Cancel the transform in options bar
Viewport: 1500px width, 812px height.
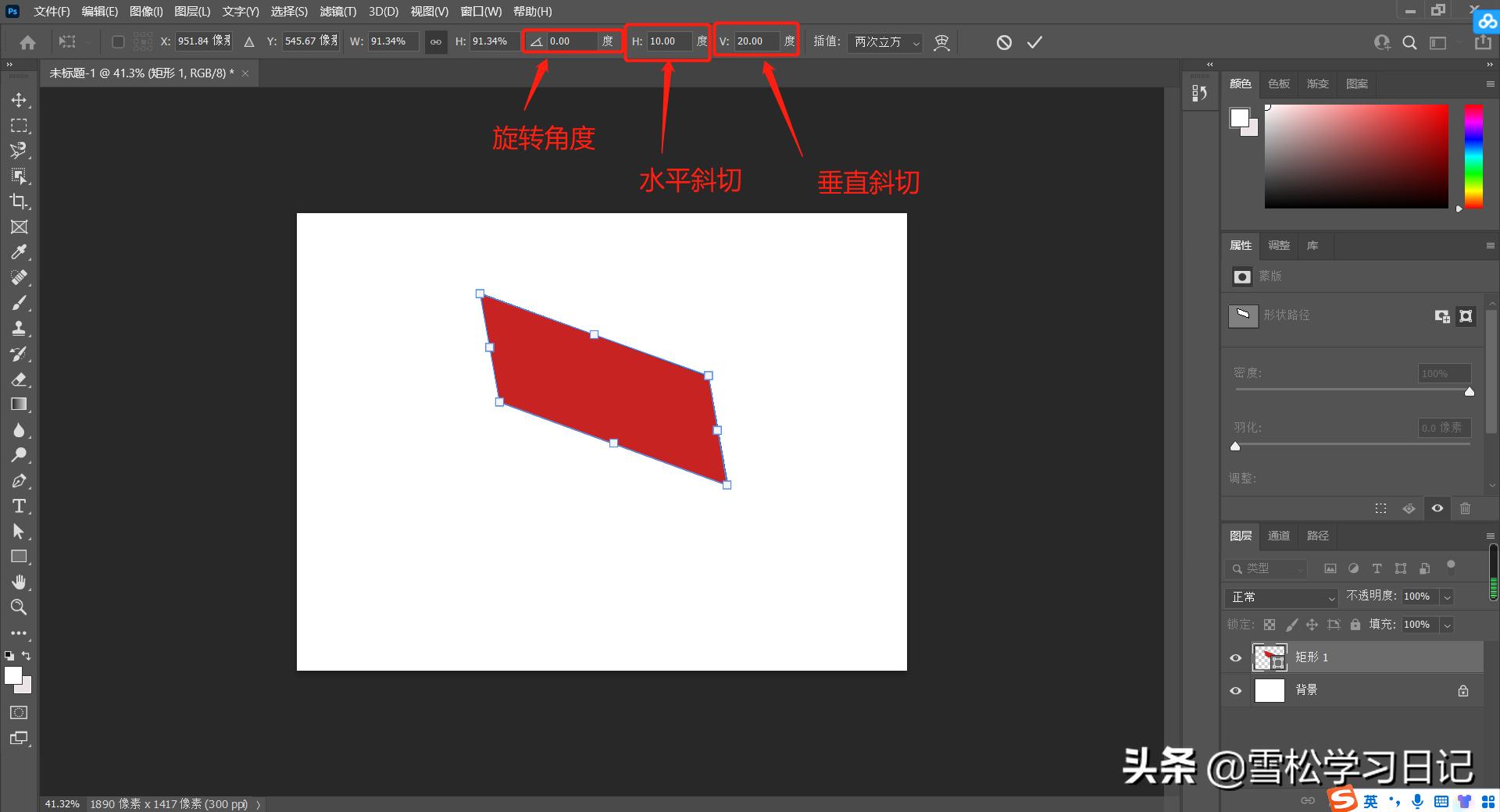(x=1004, y=42)
